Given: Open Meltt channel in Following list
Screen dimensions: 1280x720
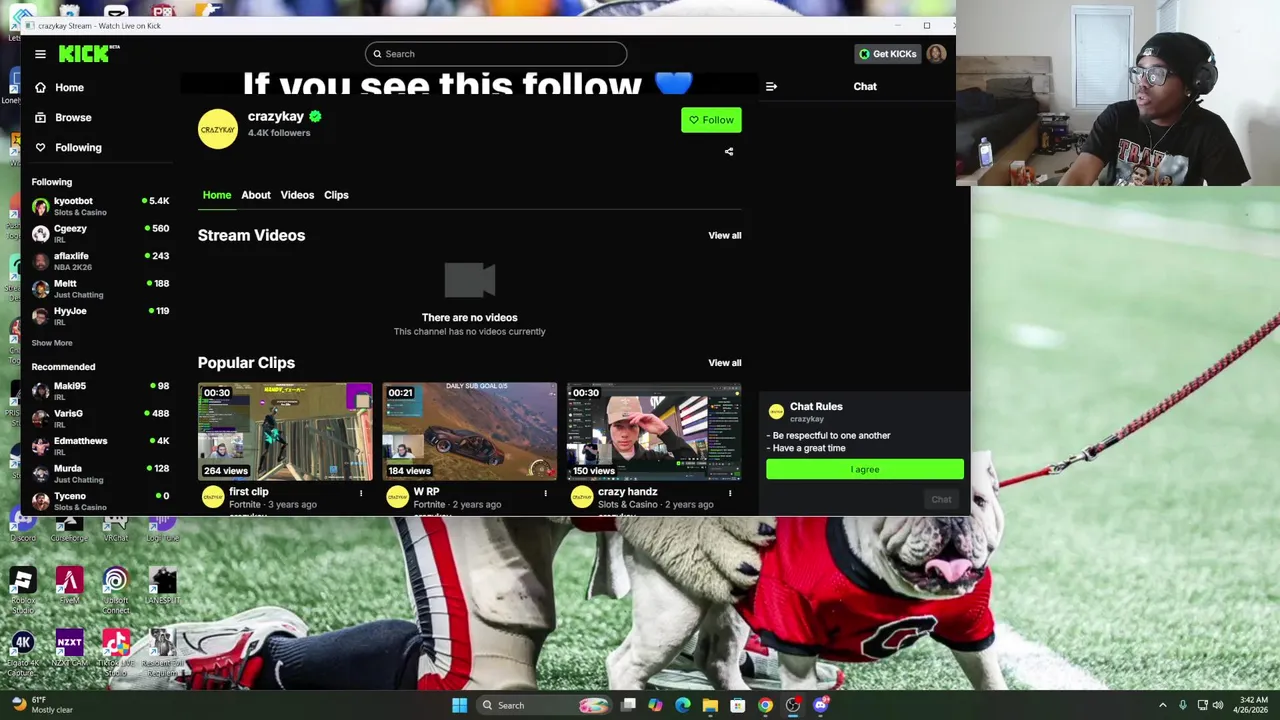Looking at the screenshot, I should point(100,289).
